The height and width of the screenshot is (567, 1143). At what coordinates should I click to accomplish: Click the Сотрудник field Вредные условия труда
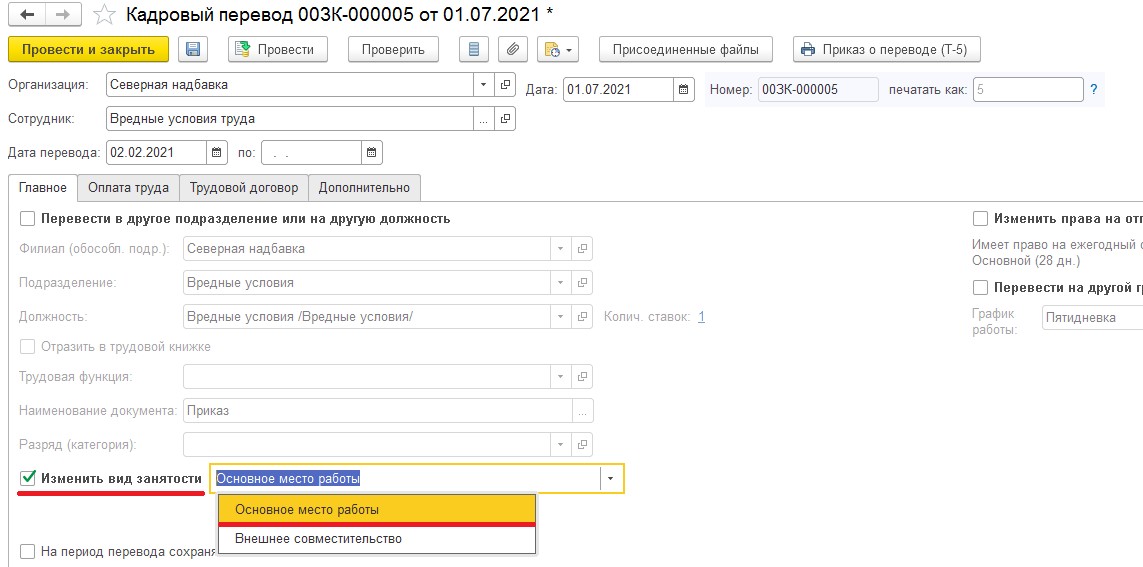(x=290, y=118)
